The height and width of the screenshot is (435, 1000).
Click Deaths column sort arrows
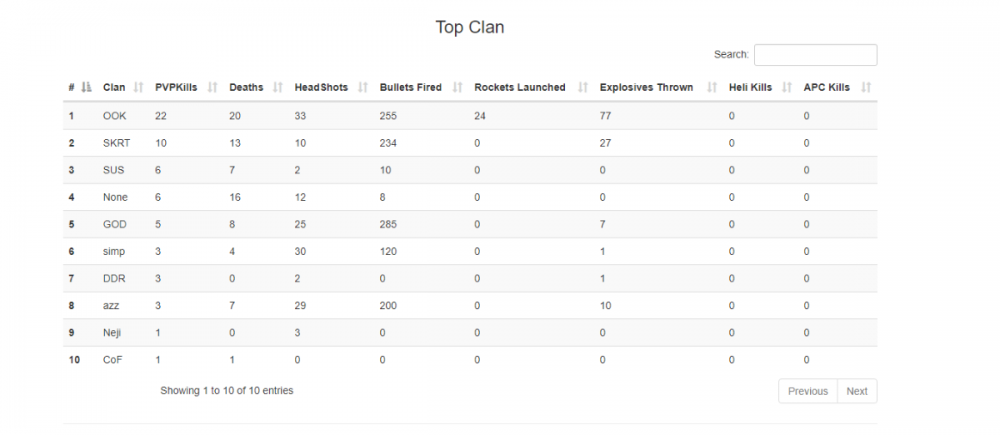(x=277, y=88)
